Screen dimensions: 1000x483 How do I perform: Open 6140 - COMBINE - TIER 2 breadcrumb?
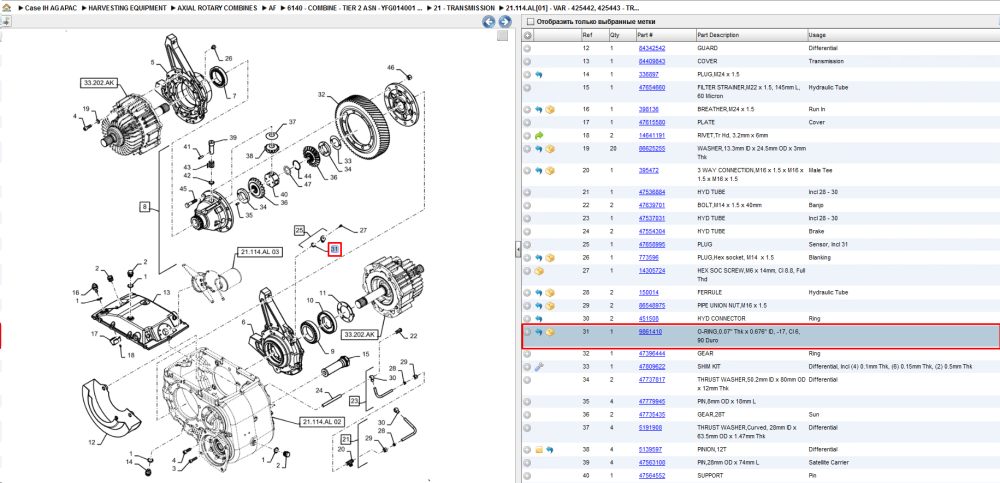355,8
